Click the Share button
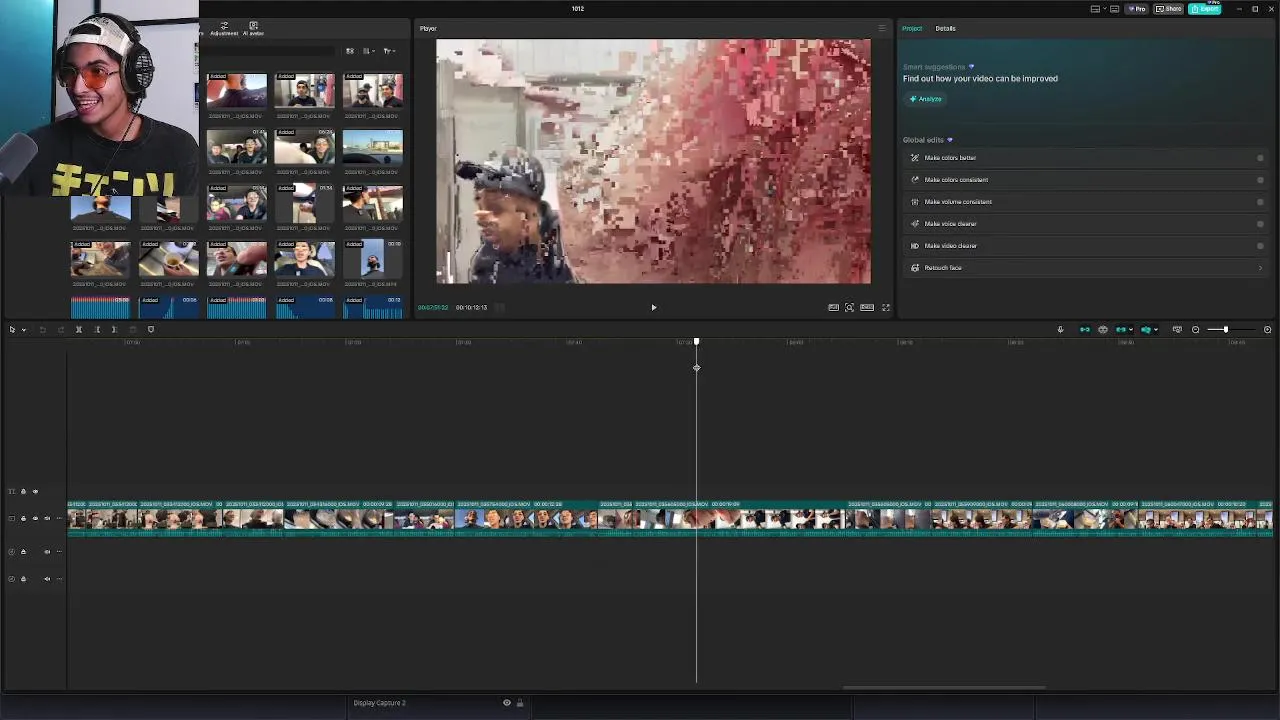The image size is (1280, 720). click(x=1168, y=9)
